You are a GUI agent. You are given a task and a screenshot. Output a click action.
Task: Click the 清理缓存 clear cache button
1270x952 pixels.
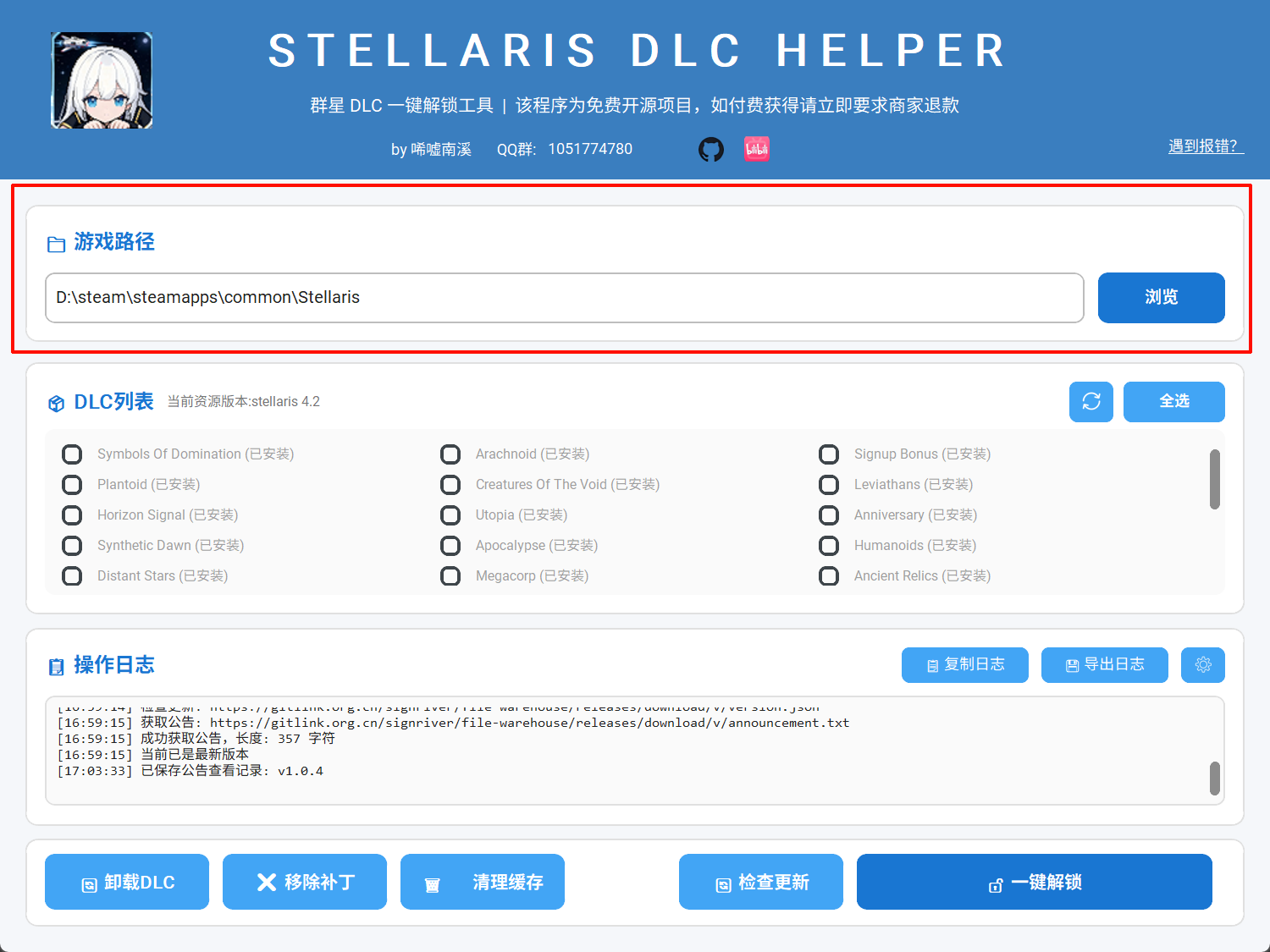pos(483,882)
